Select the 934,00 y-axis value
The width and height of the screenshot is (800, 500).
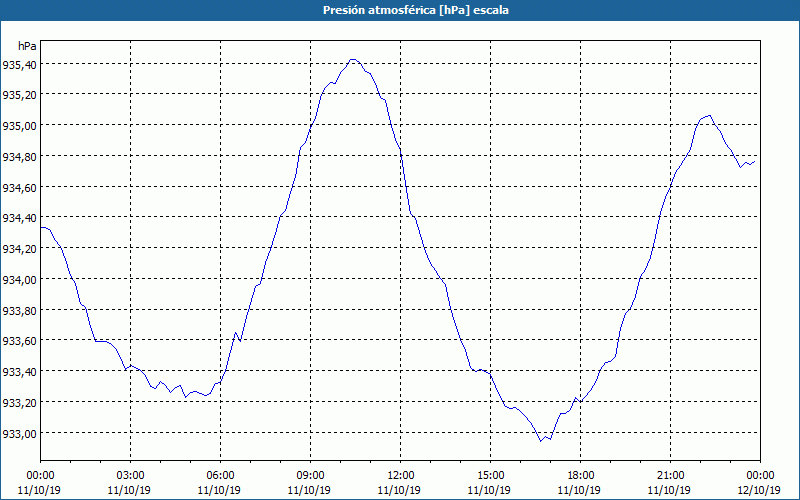click(x=19, y=280)
